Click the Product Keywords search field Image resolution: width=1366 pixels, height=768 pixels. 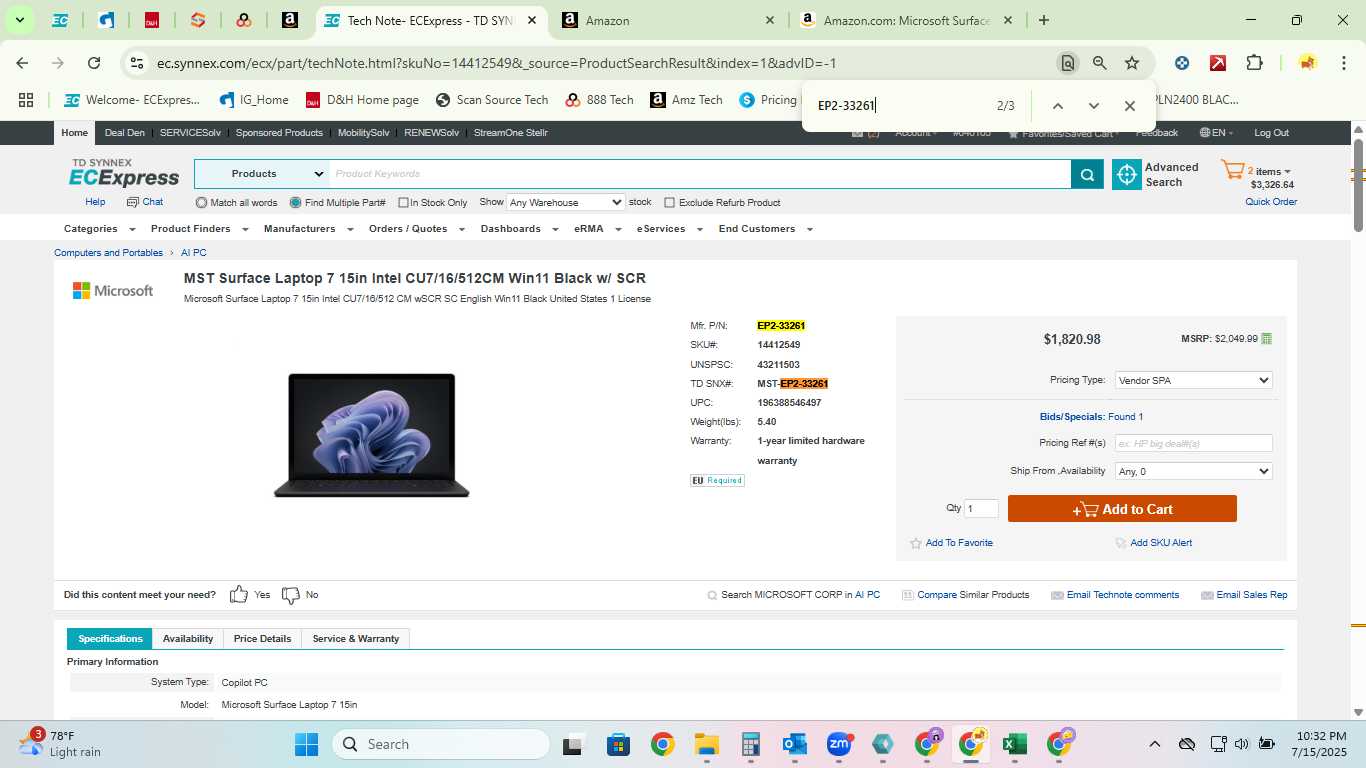click(x=700, y=174)
